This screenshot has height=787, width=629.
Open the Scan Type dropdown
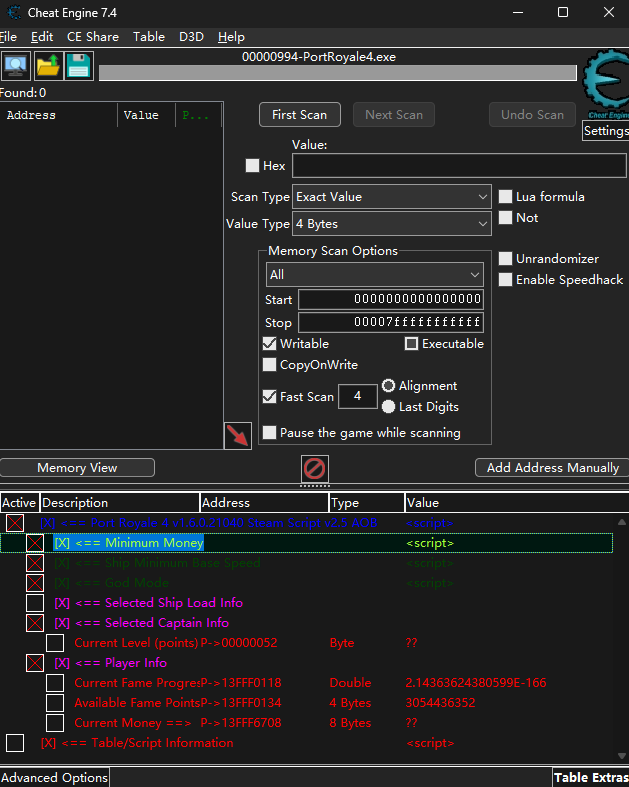(392, 197)
